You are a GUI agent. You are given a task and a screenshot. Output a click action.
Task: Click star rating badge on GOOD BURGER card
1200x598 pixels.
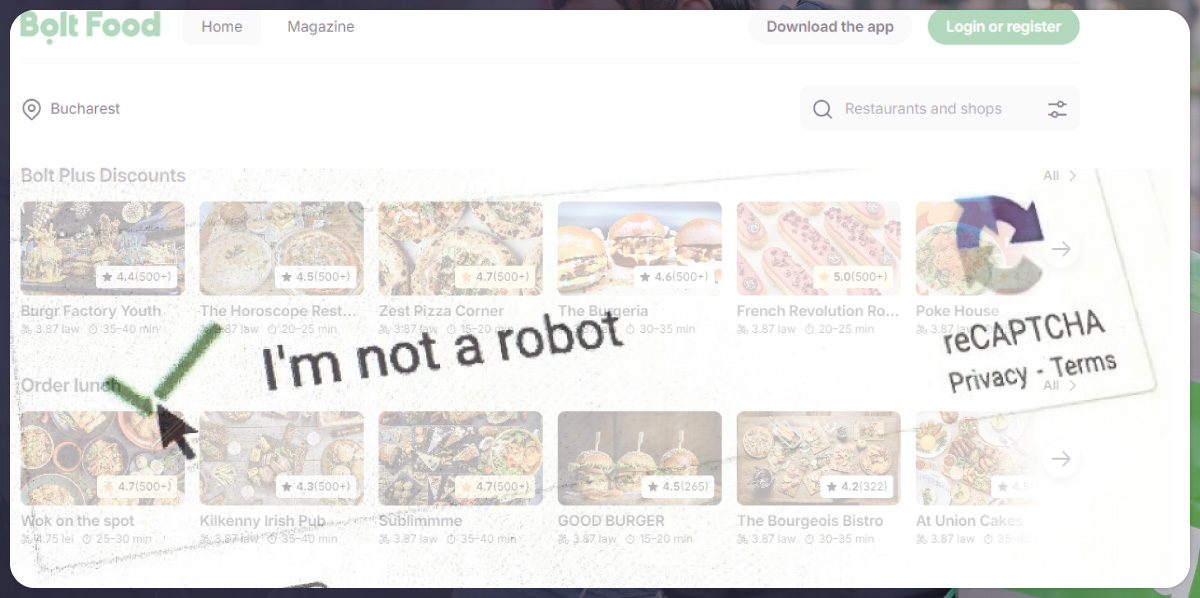(677, 486)
